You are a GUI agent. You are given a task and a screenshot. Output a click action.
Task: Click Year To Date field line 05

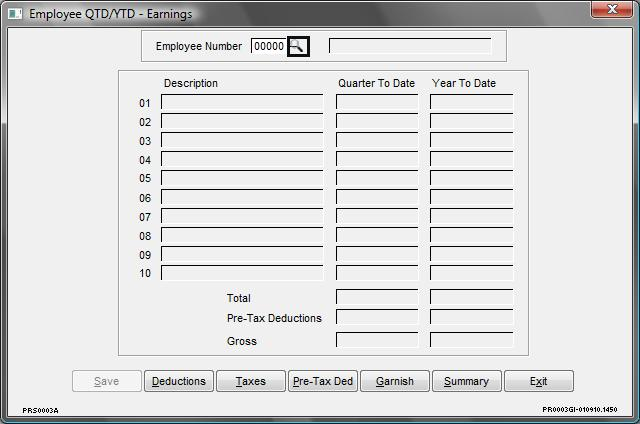tap(471, 178)
